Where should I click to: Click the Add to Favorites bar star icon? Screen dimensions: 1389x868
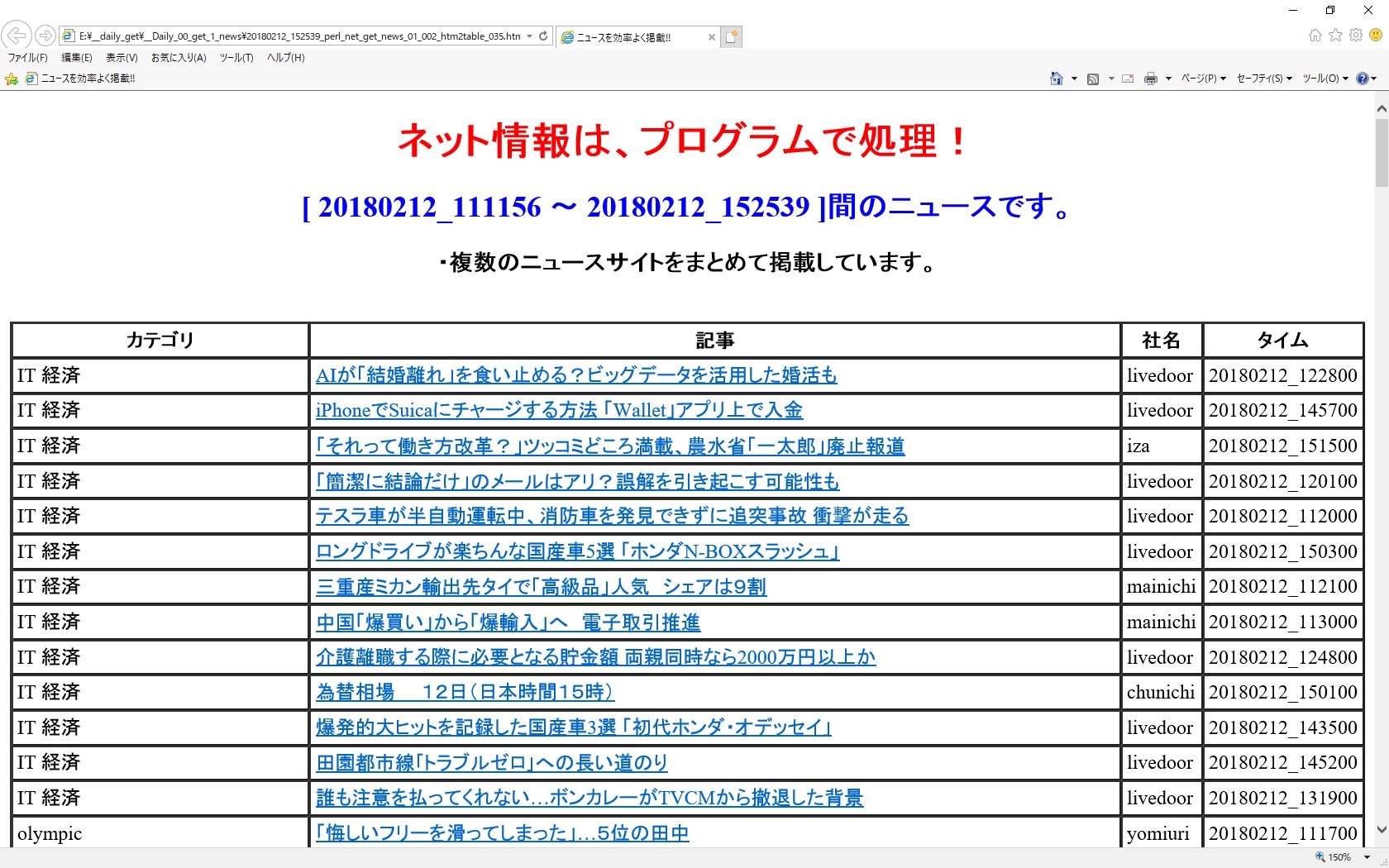[12, 79]
